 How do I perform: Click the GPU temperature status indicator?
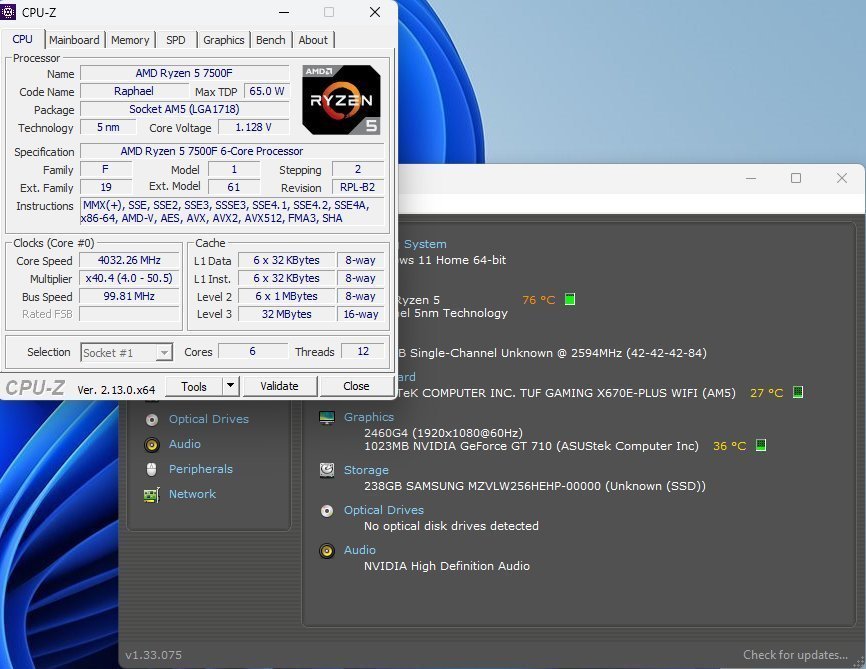[761, 445]
